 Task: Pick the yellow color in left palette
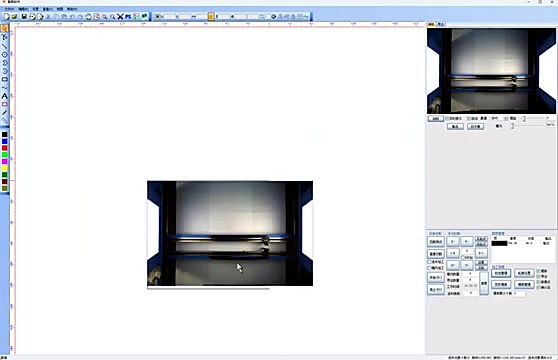(x=5, y=168)
